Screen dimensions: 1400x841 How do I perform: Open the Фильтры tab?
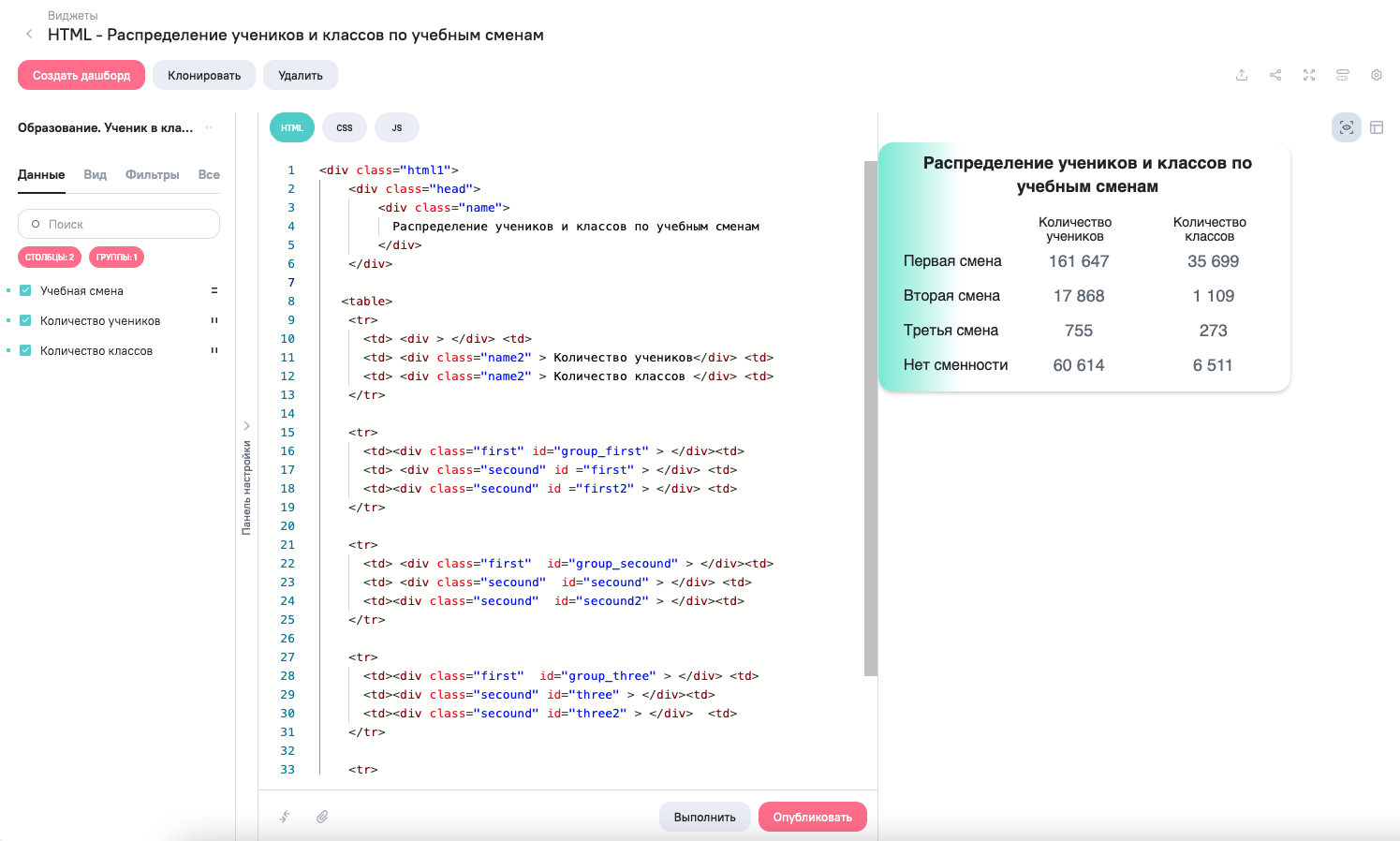152,175
